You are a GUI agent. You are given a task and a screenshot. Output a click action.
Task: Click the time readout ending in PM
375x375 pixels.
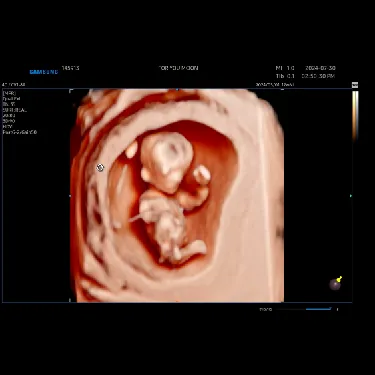pos(318,76)
